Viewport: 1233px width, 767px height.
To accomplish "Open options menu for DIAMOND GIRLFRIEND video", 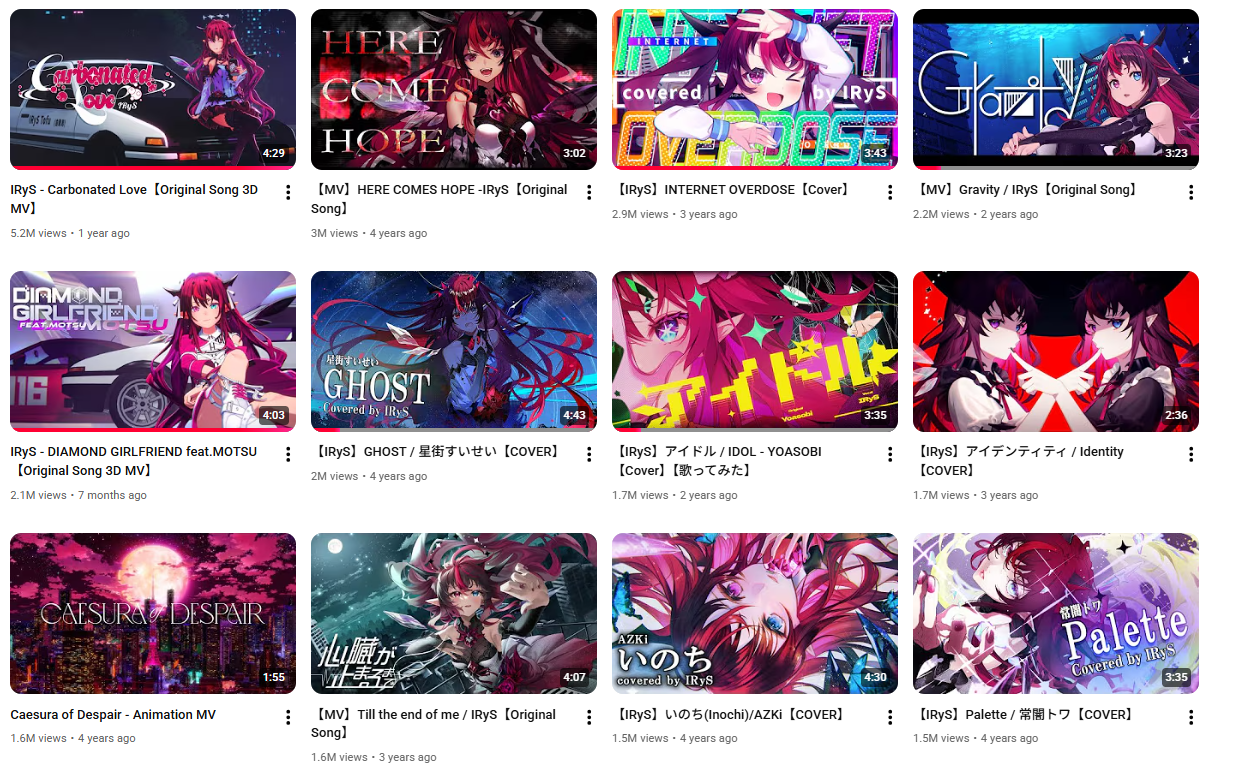I will (288, 454).
